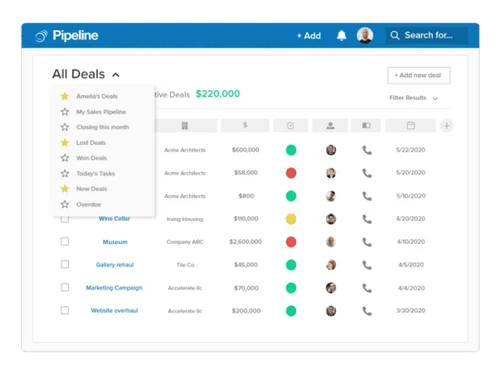Click phone icon in Wine Cellar row

click(x=367, y=219)
